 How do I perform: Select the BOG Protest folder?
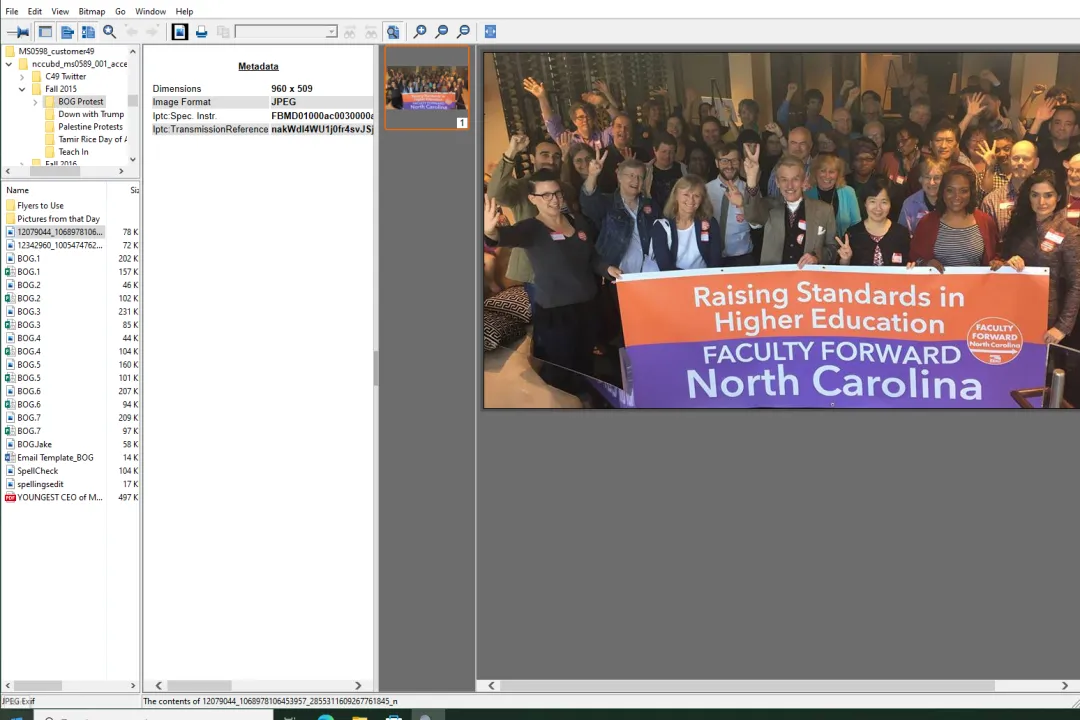pyautogui.click(x=81, y=101)
